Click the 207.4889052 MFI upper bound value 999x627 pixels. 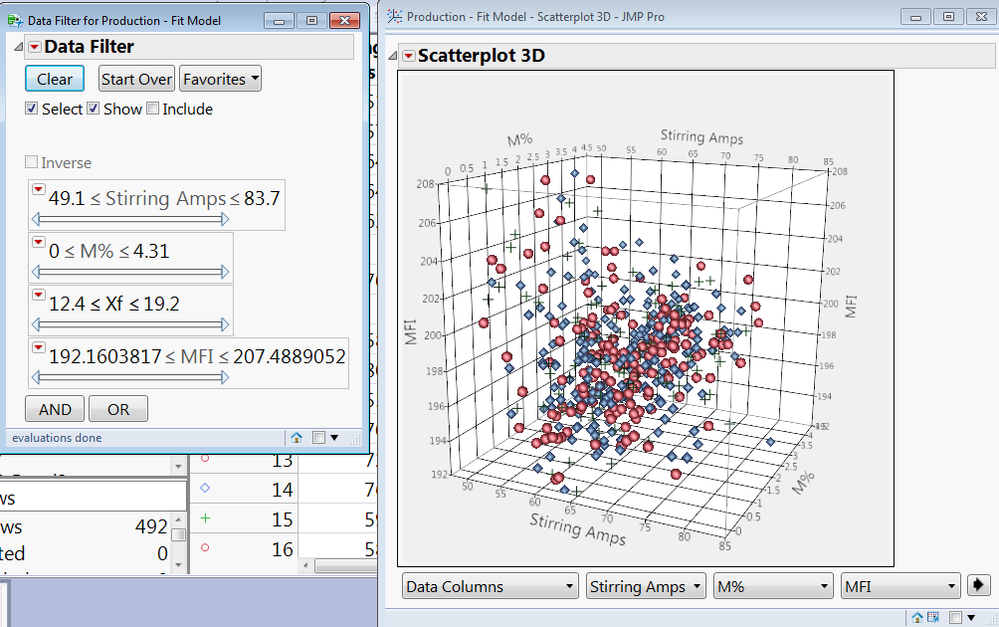point(289,356)
